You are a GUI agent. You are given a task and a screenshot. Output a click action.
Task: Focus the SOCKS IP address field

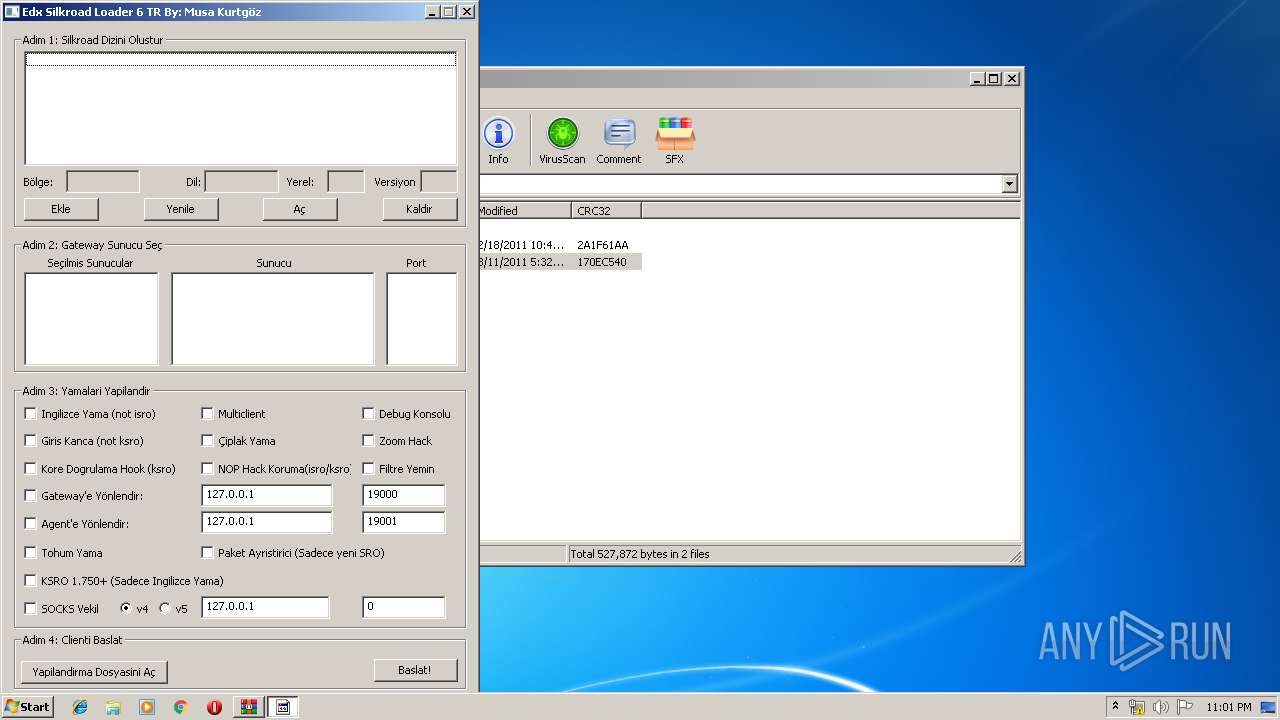(x=265, y=607)
